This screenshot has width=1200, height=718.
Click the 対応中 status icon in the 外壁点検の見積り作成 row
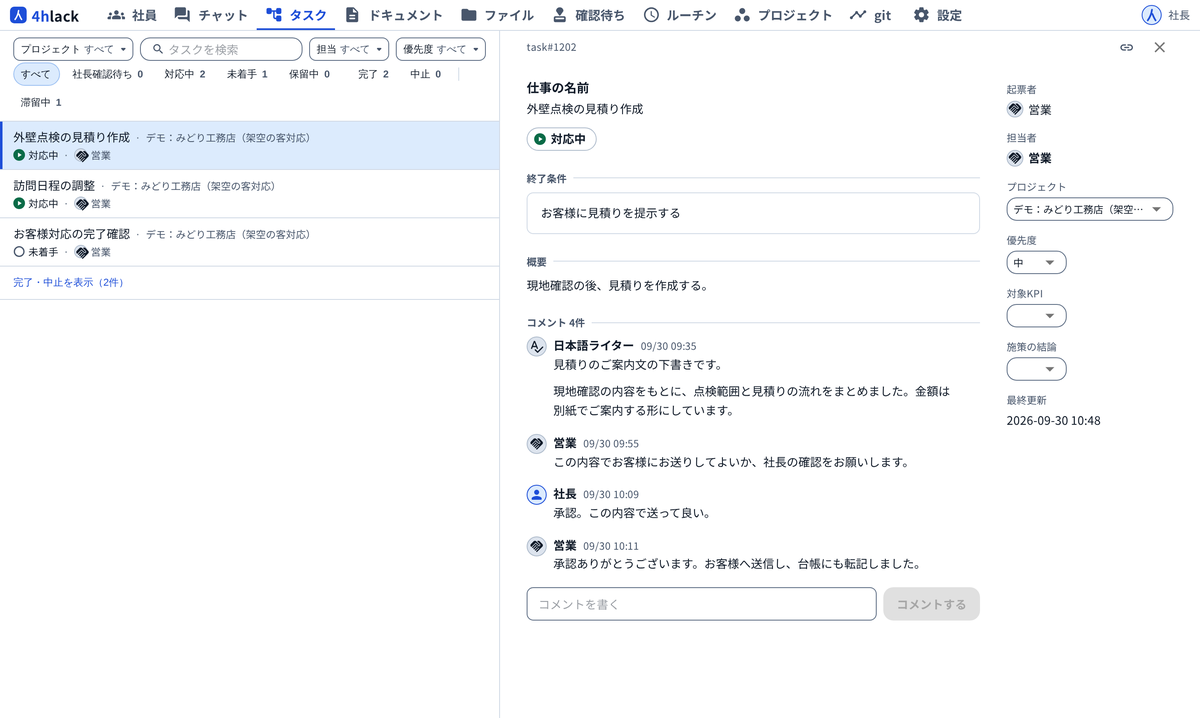[19, 155]
